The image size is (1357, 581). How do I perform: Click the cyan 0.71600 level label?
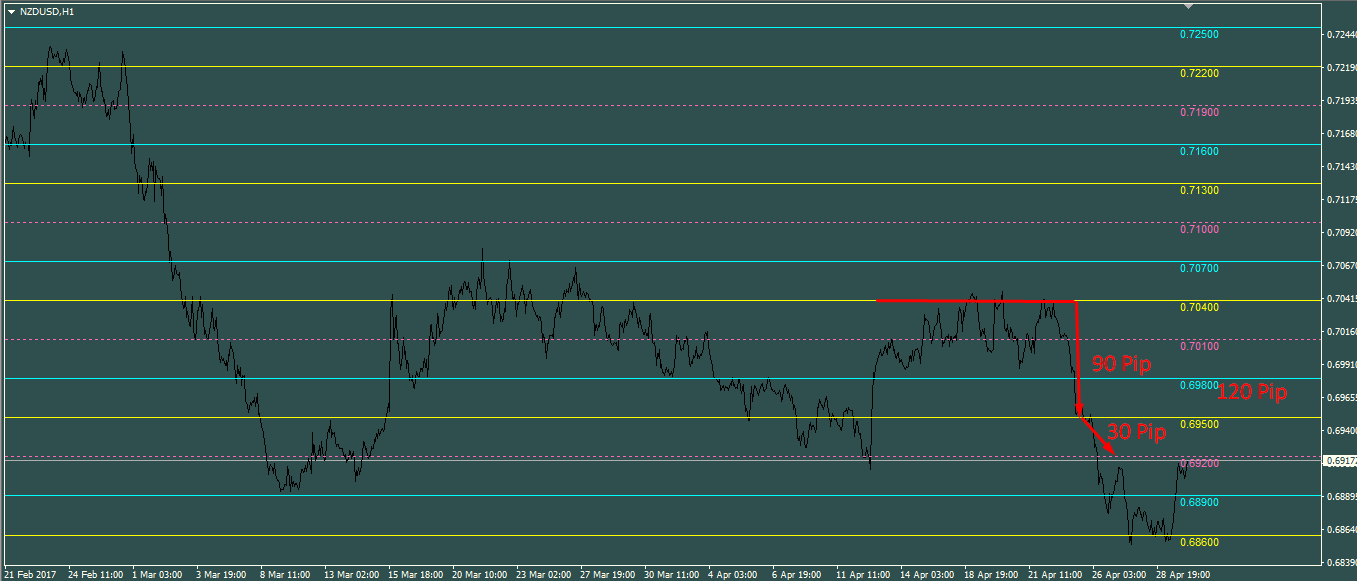coord(1199,152)
